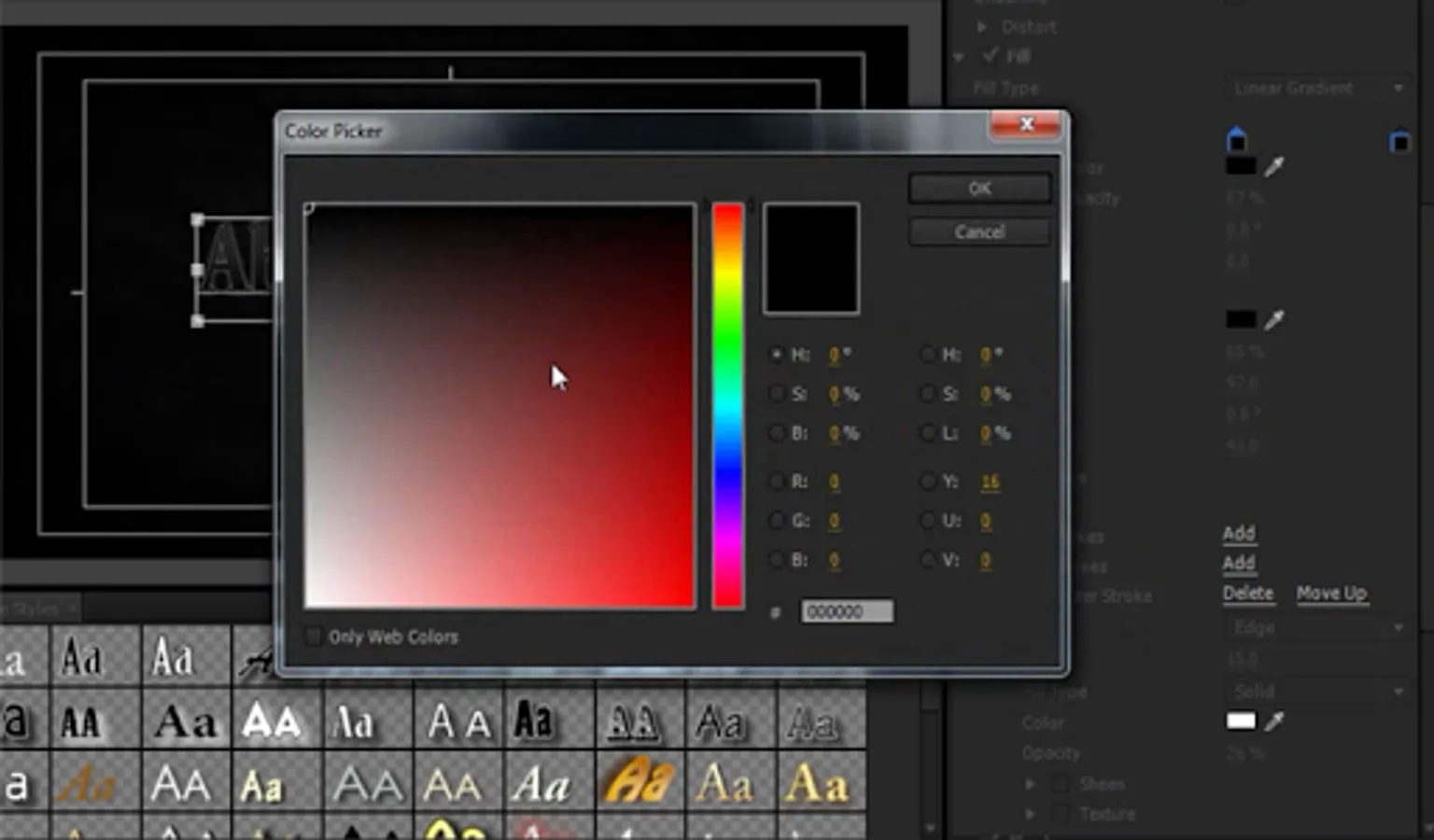This screenshot has width=1434, height=840.
Task: Select the right gradient color stop
Action: [x=1399, y=141]
